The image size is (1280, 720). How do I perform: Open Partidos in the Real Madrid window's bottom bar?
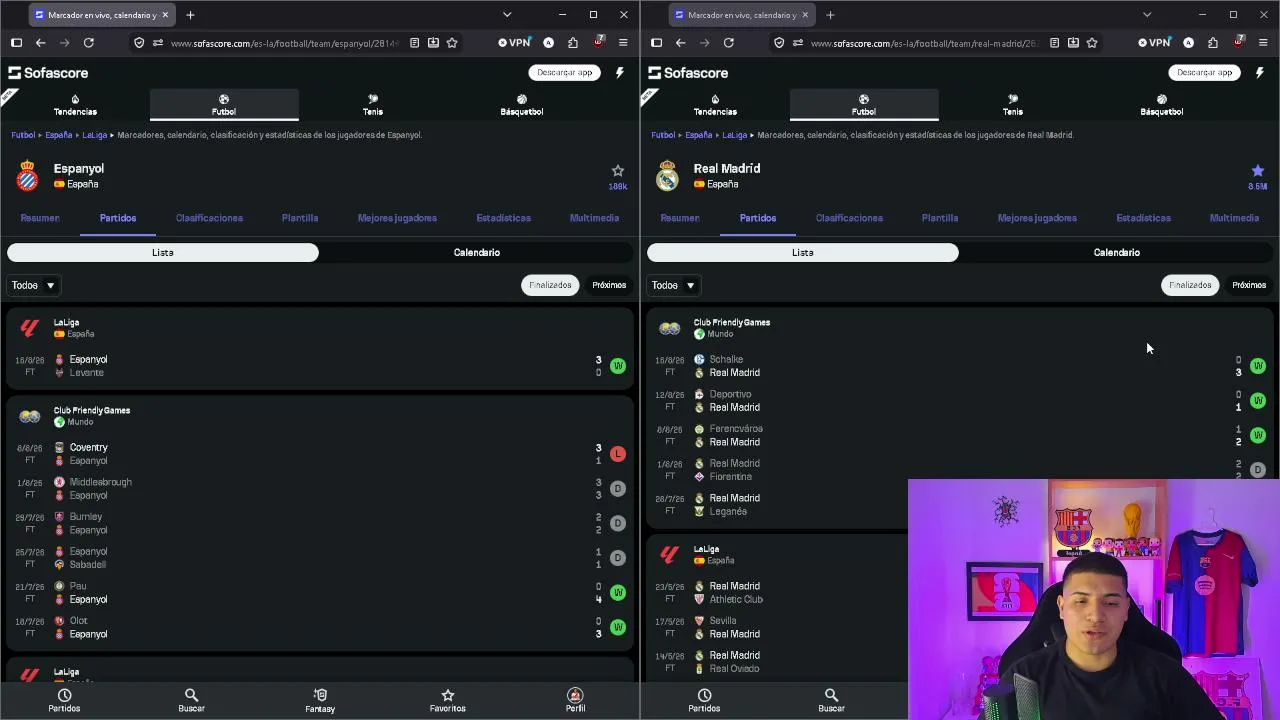(704, 700)
